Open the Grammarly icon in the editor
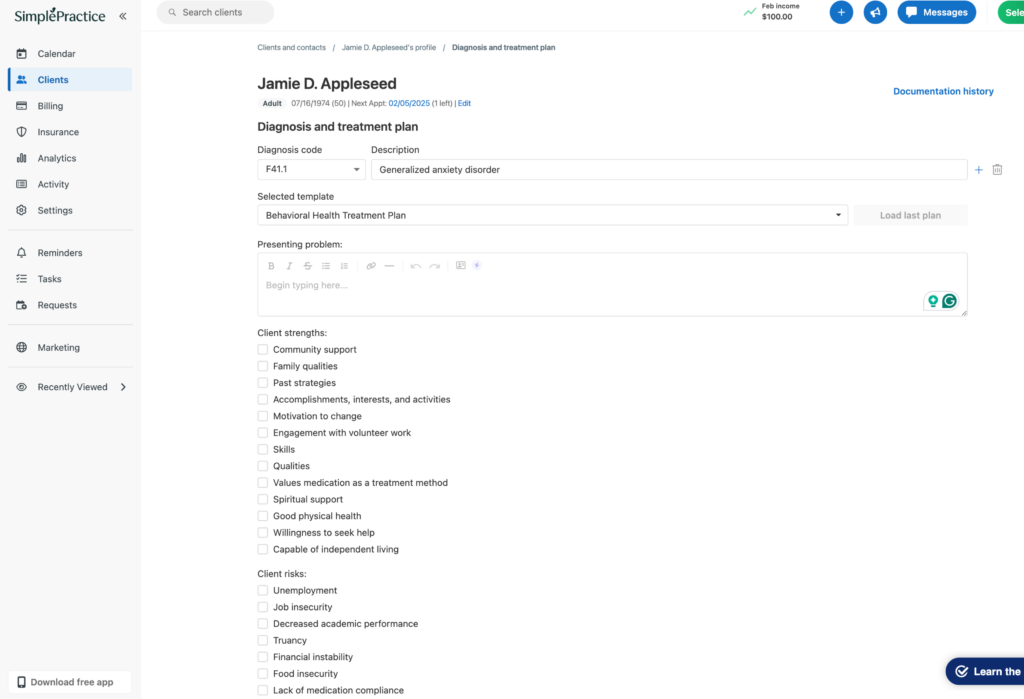Screen dimensions: 1024x699 click(x=948, y=300)
